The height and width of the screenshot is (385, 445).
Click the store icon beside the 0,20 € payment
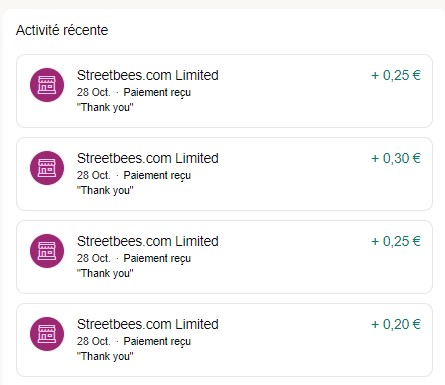47,334
